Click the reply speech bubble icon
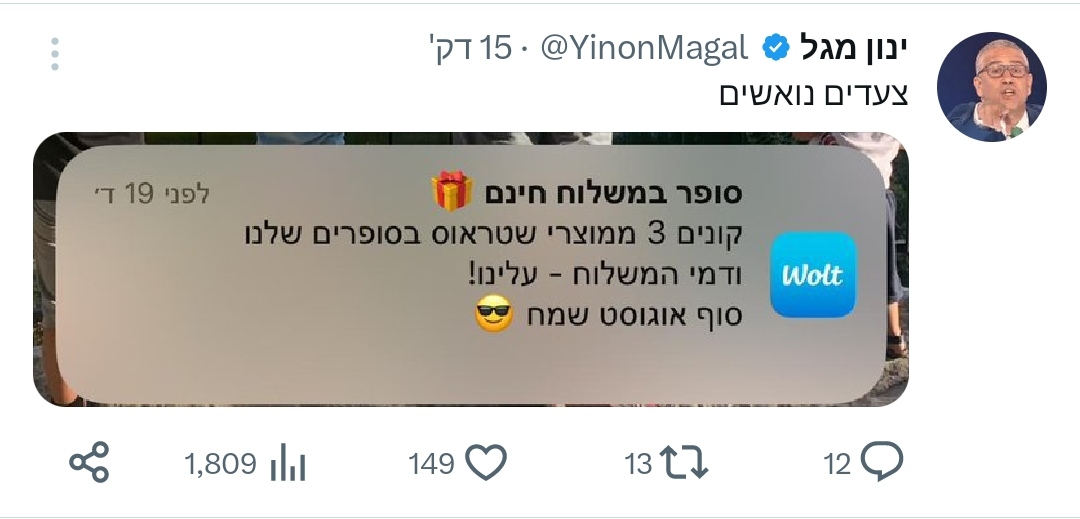Image resolution: width=1080 pixels, height=519 pixels. (x=882, y=460)
